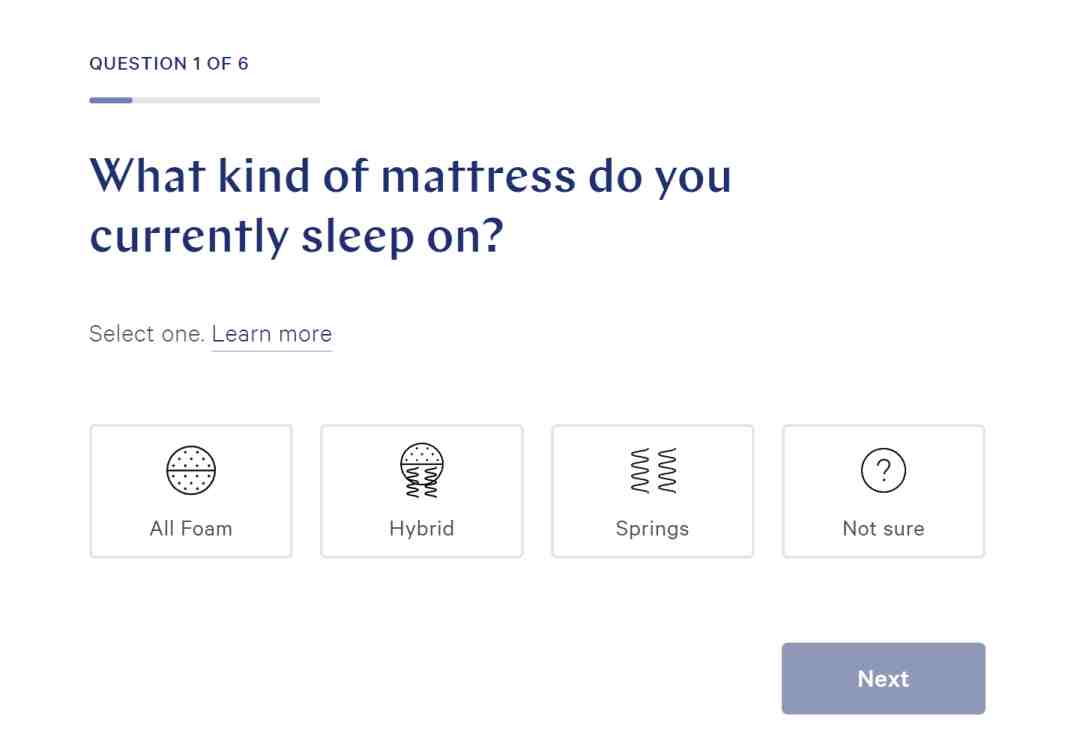This screenshot has width=1080, height=734.
Task: Select the All Foam option card
Action: pos(191,491)
